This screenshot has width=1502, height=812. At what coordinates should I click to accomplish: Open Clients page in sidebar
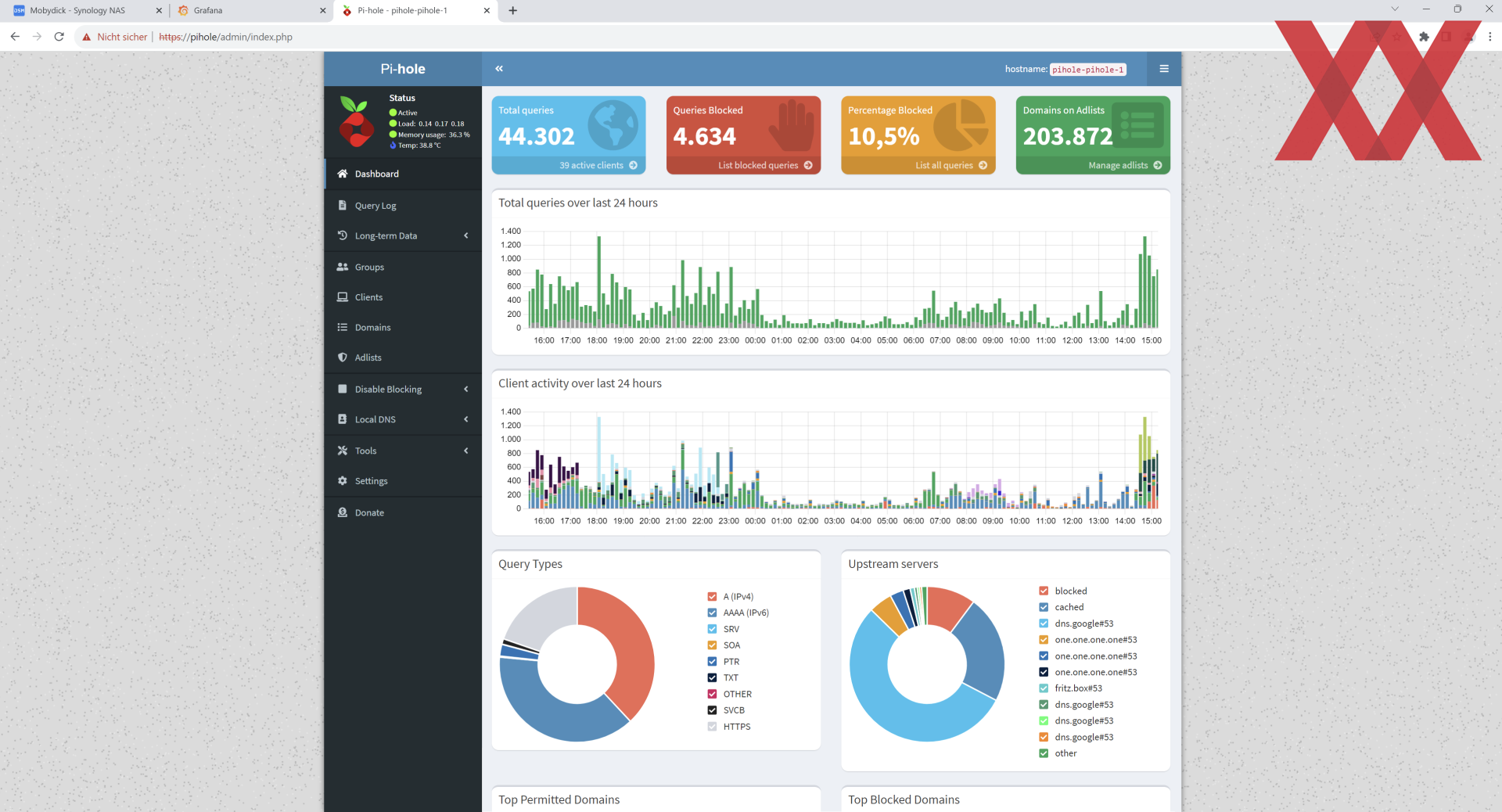pyautogui.click(x=403, y=297)
